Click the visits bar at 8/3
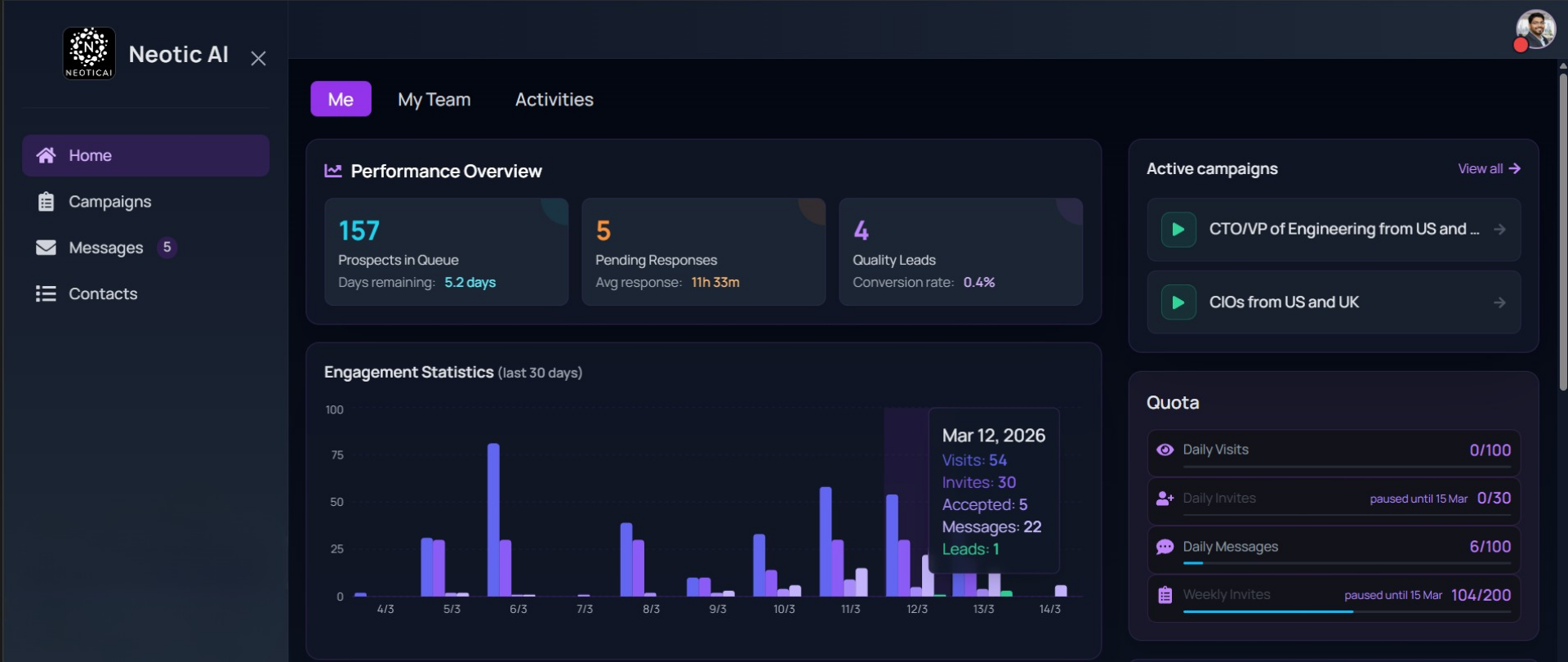Viewport: 1568px width, 662px height. (x=626, y=560)
